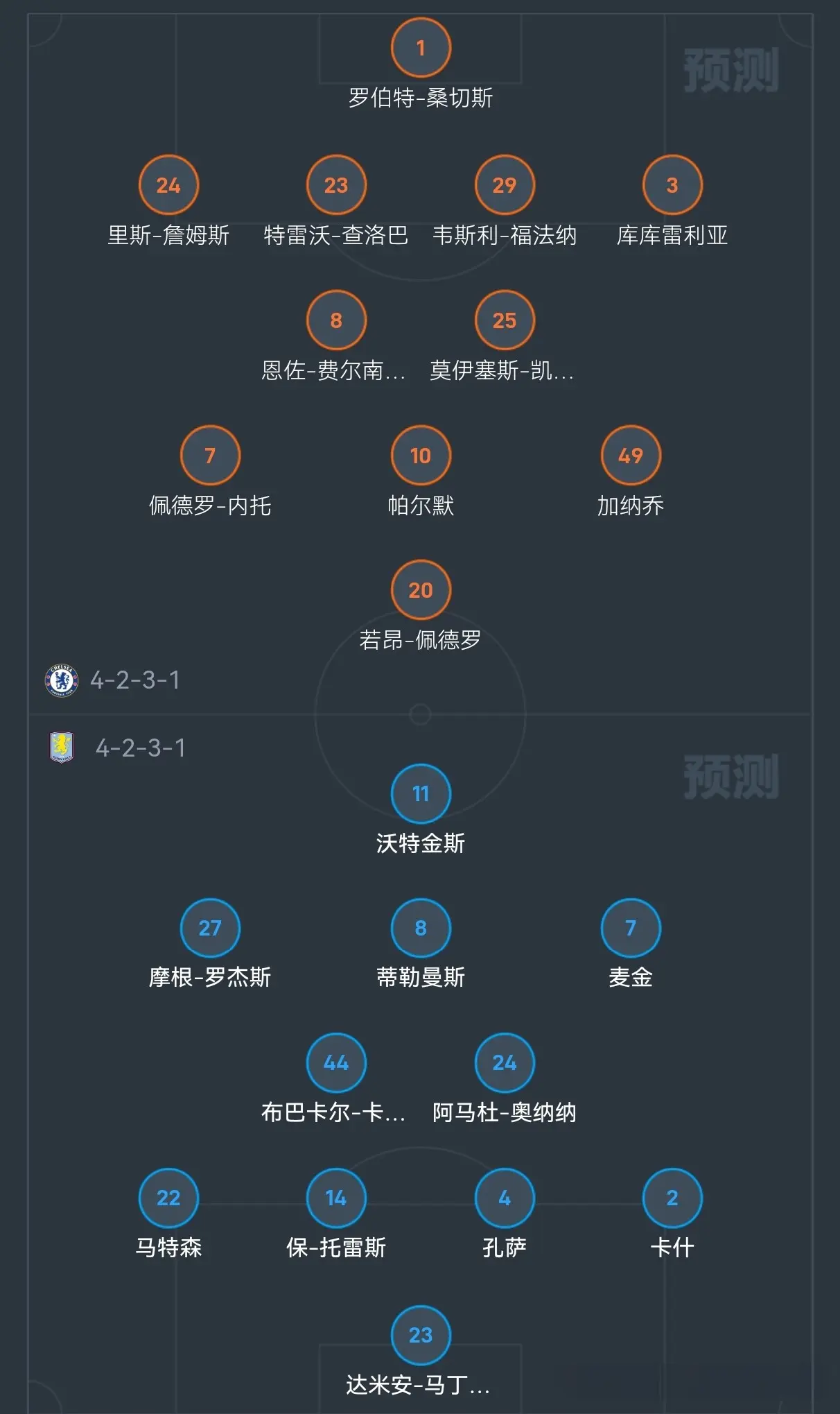Click the Aston Villa club crest icon

tap(62, 748)
